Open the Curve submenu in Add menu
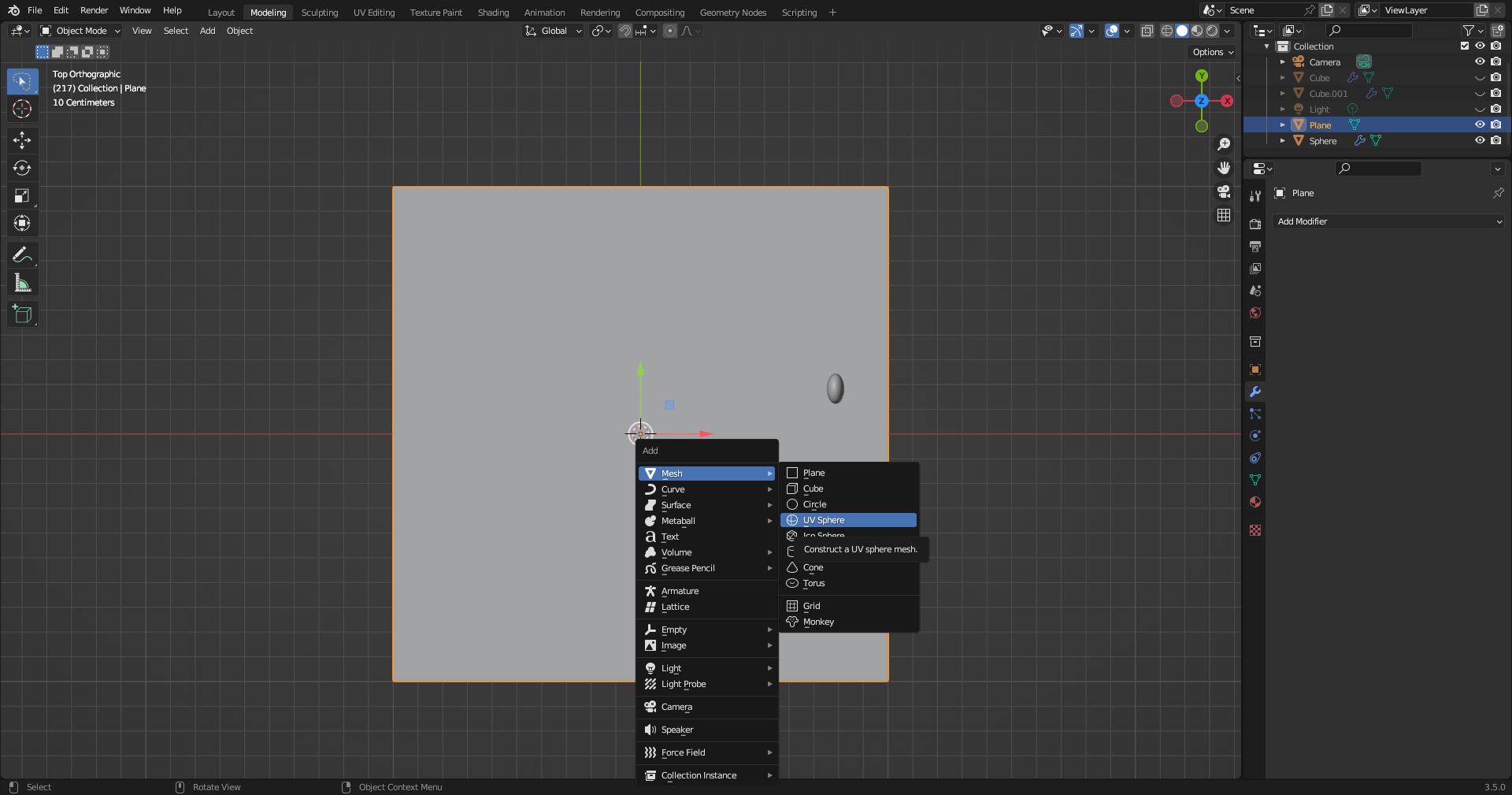 [x=707, y=489]
